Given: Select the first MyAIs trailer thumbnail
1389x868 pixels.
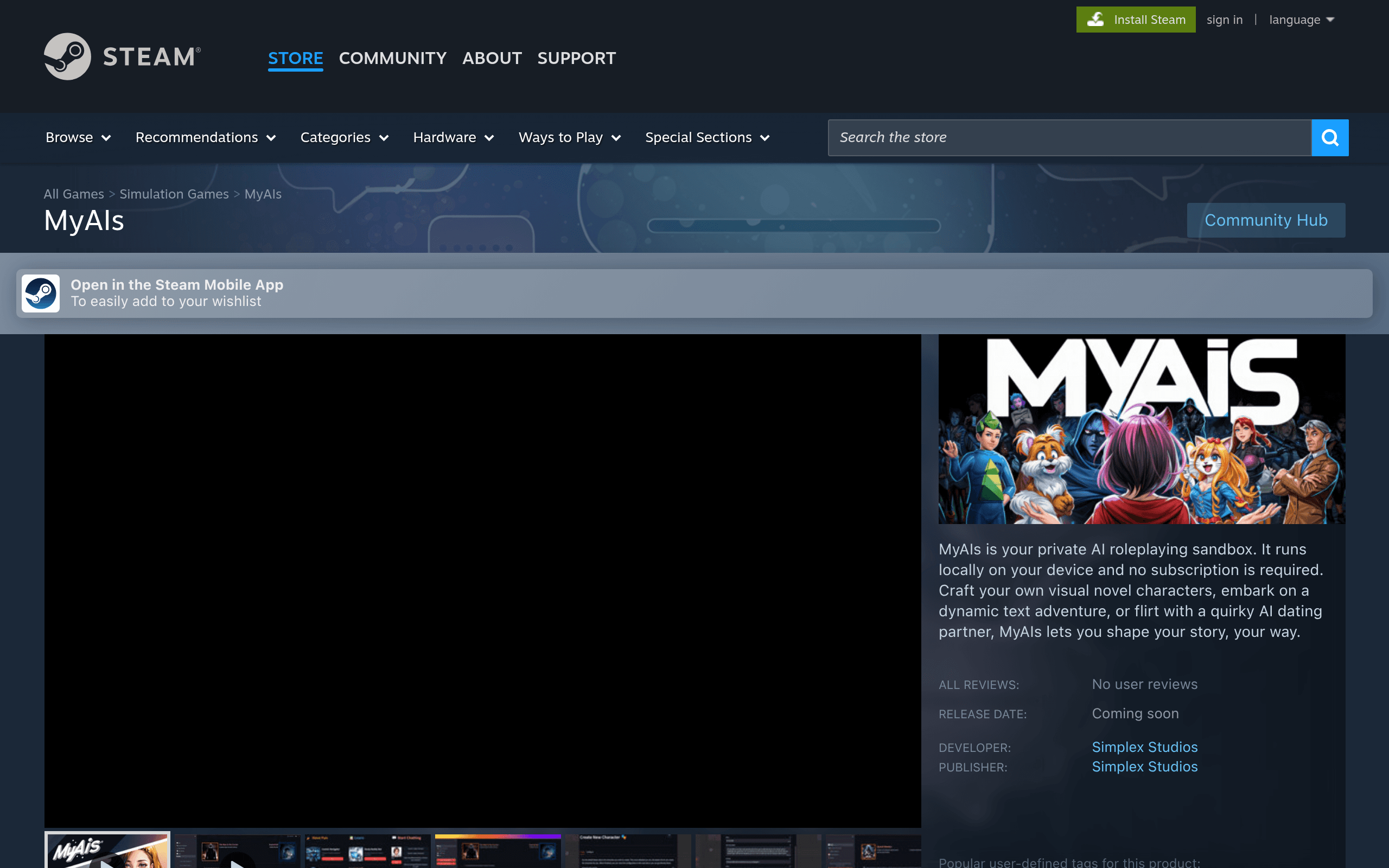Looking at the screenshot, I should point(107,850).
